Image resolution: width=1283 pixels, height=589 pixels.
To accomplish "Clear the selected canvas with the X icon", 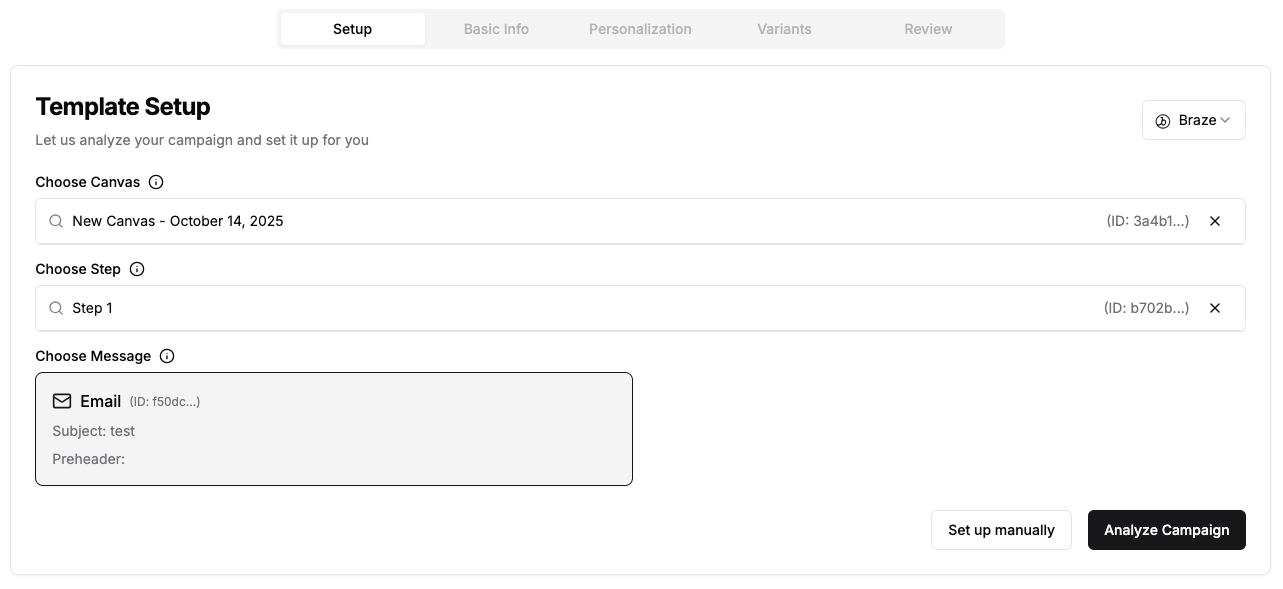I will pos(1215,221).
